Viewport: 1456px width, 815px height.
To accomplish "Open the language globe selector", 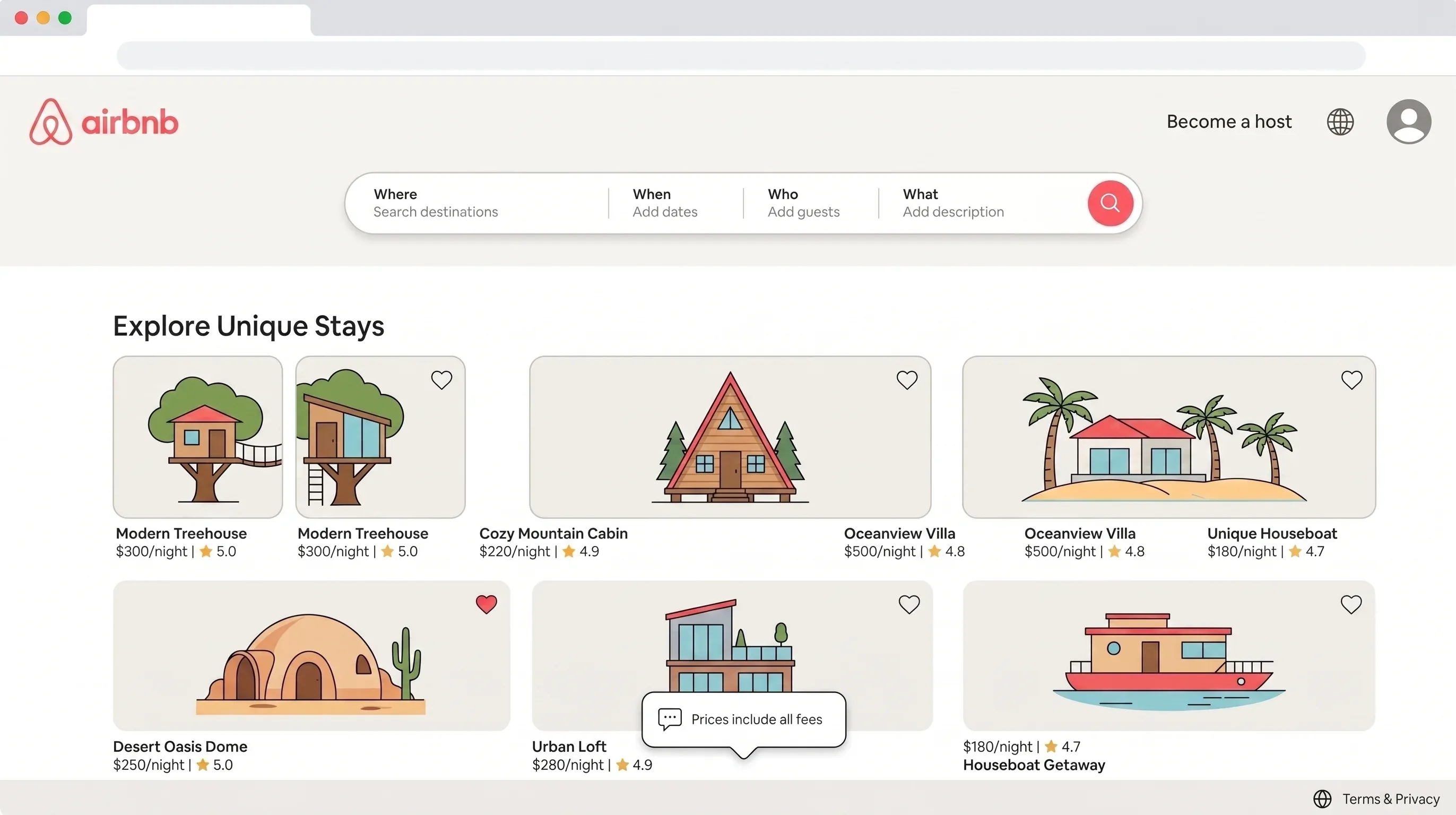I will tap(1341, 121).
